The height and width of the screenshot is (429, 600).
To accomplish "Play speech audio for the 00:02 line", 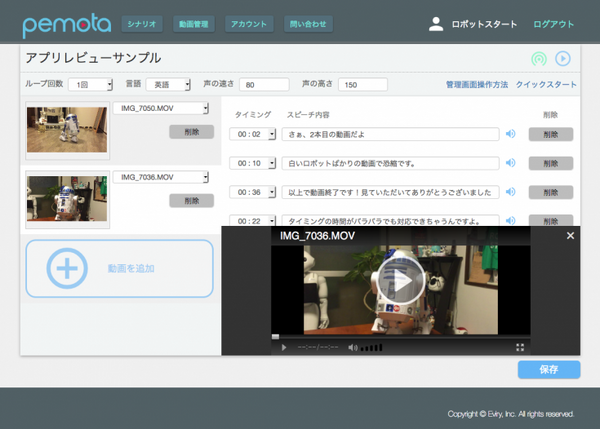I will click(x=510, y=134).
